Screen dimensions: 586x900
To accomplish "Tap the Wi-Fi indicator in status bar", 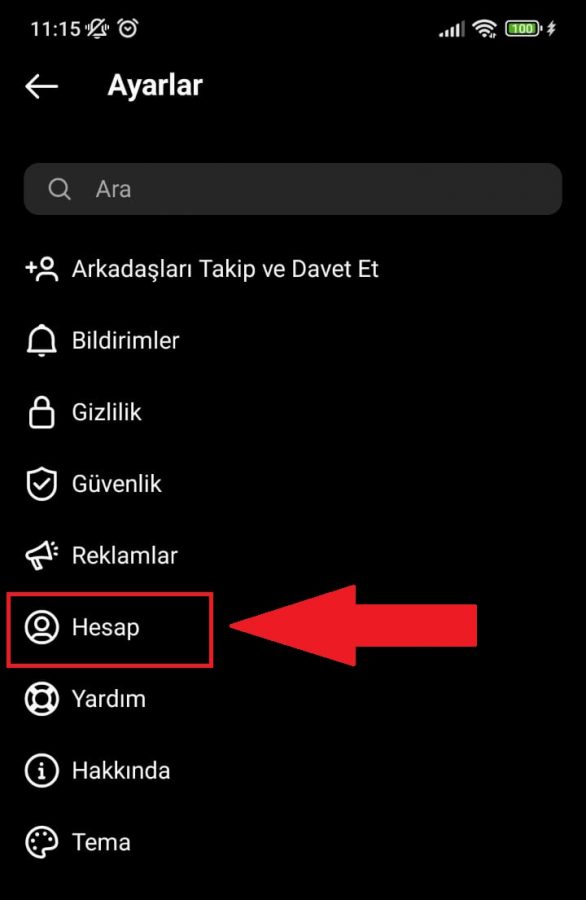I will [484, 28].
